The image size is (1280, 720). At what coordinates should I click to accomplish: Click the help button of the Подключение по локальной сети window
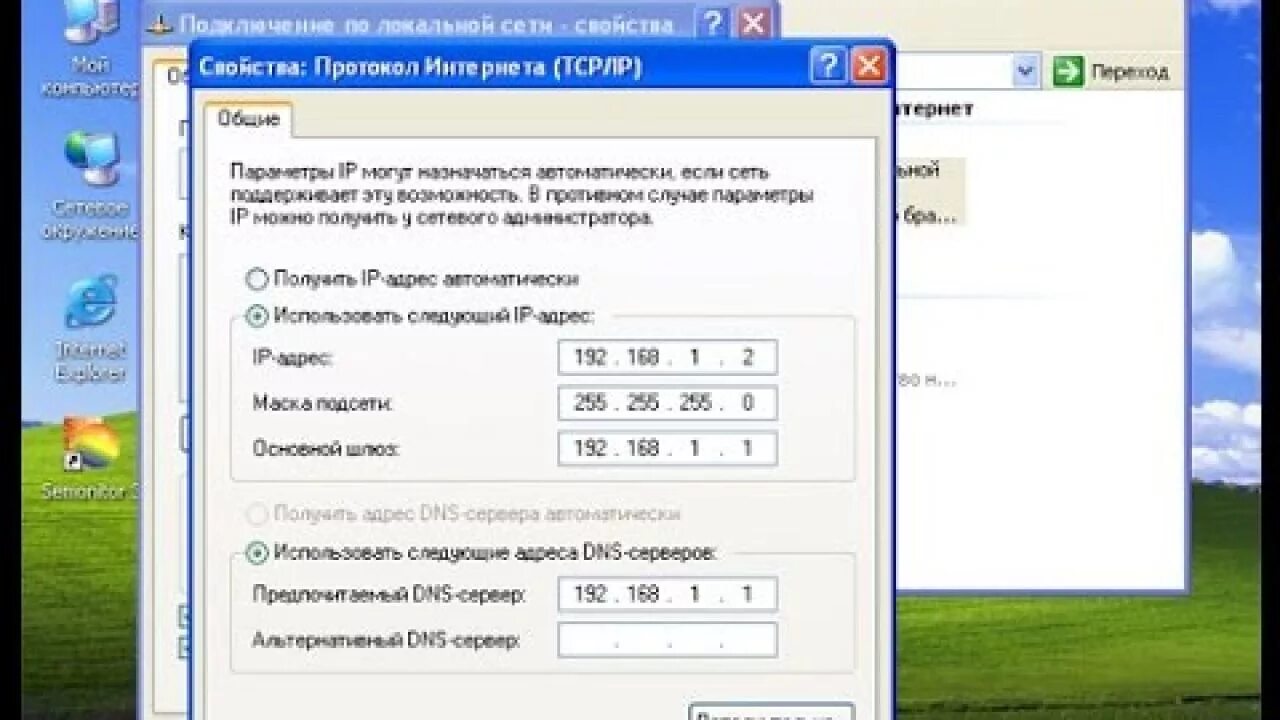click(713, 23)
